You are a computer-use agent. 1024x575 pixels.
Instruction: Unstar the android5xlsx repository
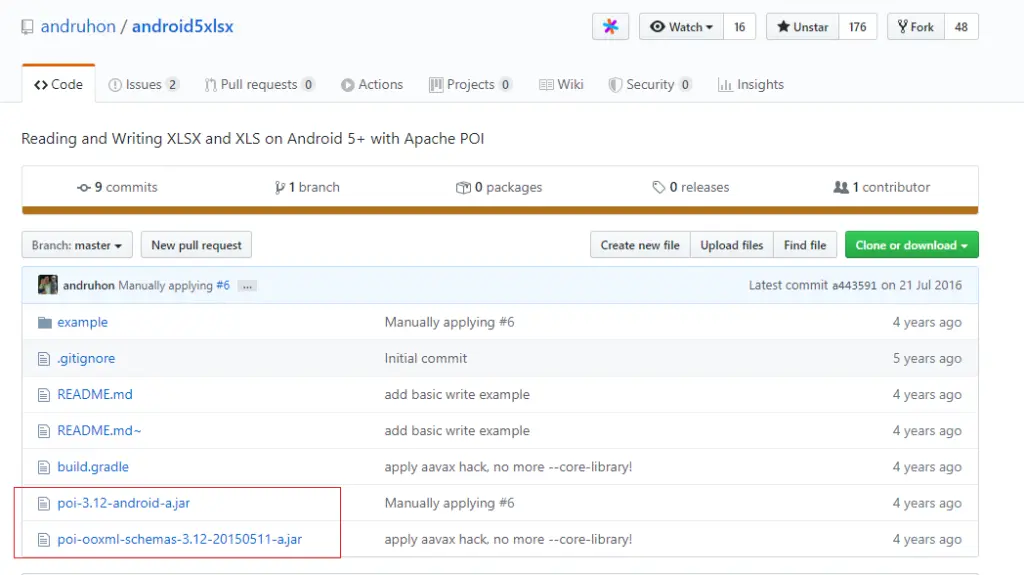[x=803, y=27]
